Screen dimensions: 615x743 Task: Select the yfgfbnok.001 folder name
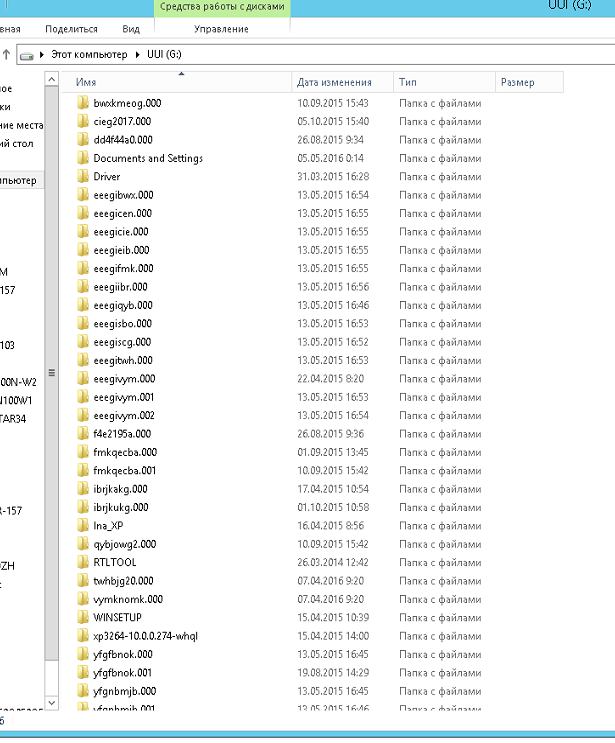[123, 673]
